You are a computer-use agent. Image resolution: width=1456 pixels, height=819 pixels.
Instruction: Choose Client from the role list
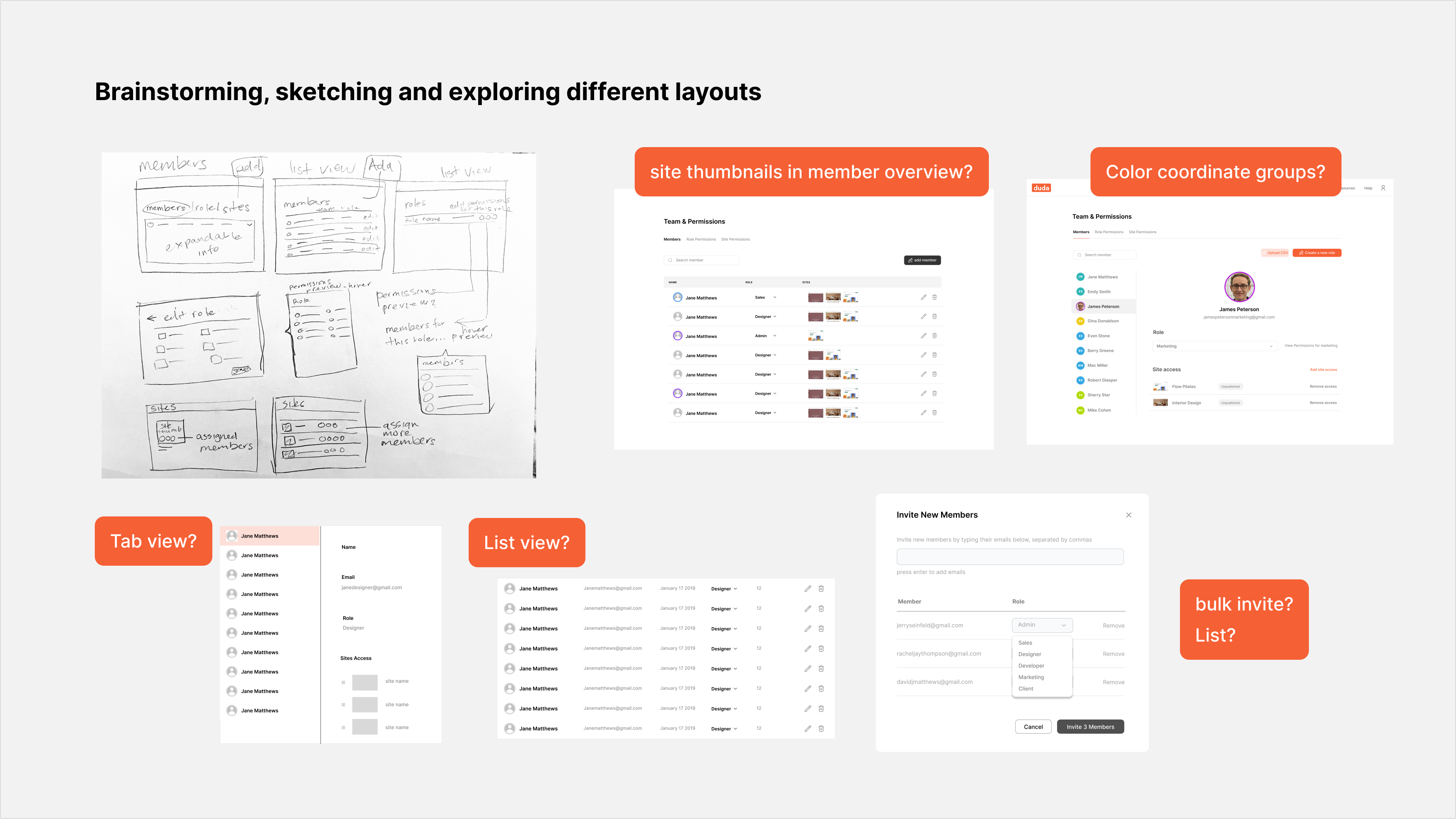pyautogui.click(x=1025, y=689)
